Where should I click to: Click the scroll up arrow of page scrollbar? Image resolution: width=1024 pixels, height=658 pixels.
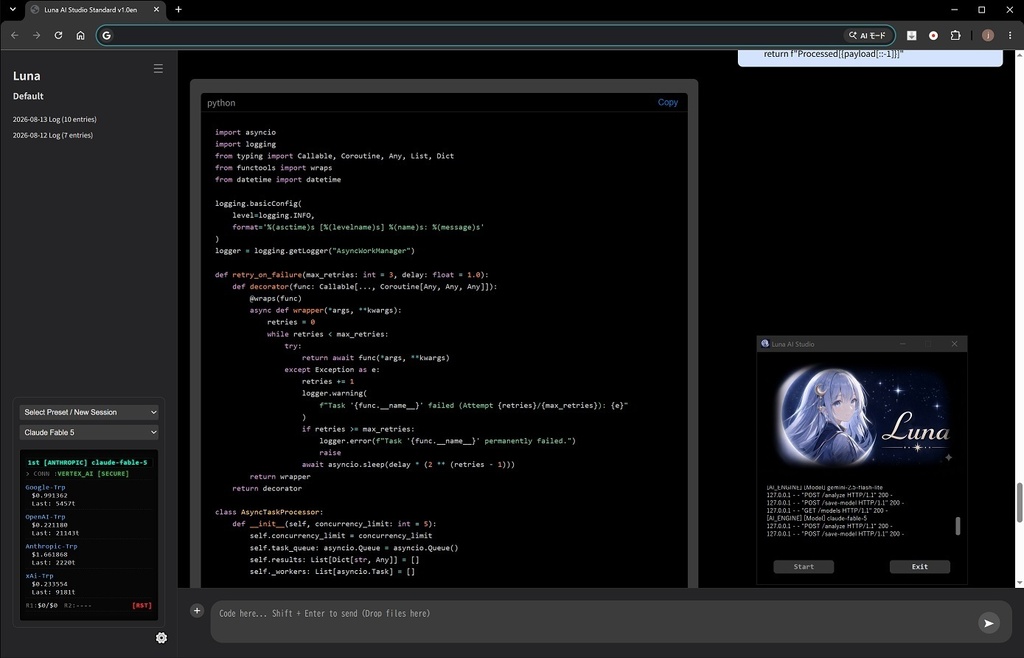coord(1018,55)
